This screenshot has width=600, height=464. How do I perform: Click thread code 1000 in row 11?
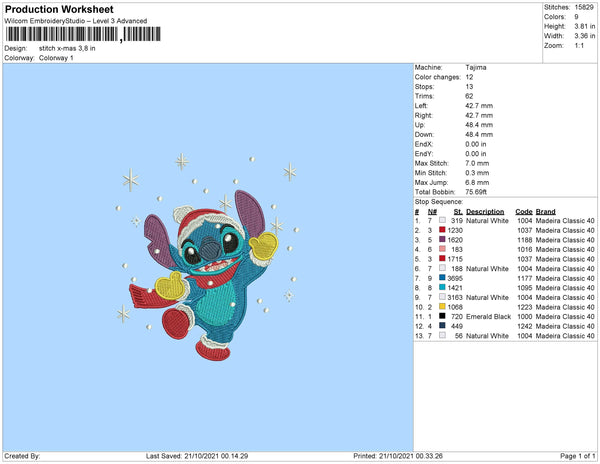click(x=525, y=316)
